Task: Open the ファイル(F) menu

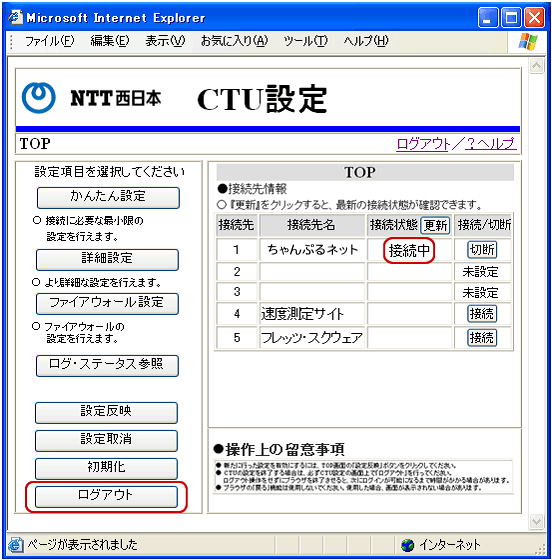Action: click(x=49, y=41)
